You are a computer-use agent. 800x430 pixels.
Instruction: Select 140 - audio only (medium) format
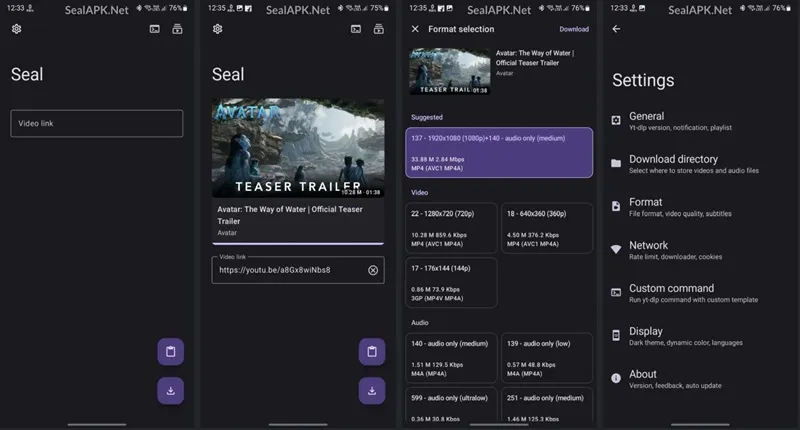click(x=450, y=357)
